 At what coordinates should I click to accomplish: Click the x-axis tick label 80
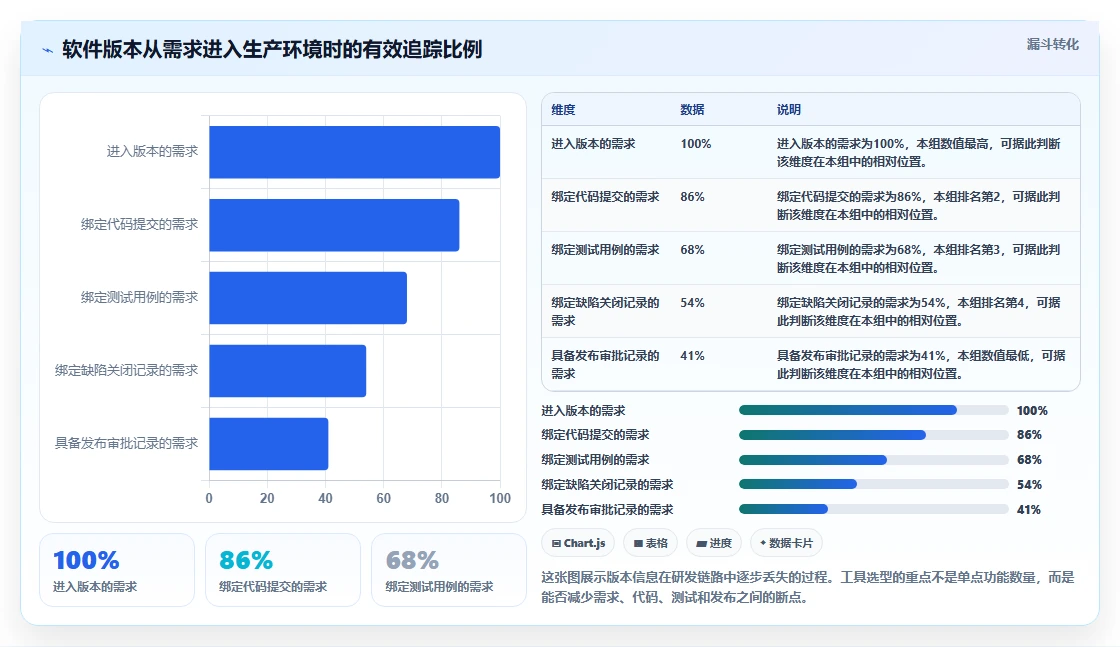(441, 498)
